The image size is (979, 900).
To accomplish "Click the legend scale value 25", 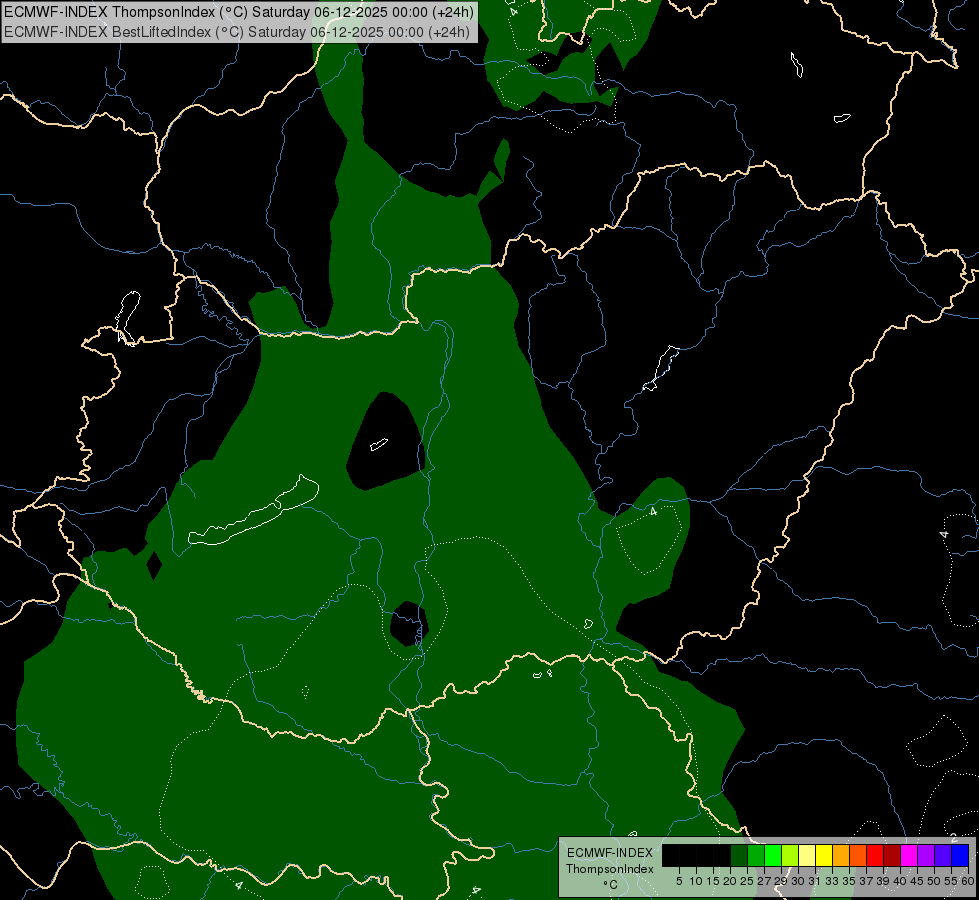I will (x=747, y=881).
